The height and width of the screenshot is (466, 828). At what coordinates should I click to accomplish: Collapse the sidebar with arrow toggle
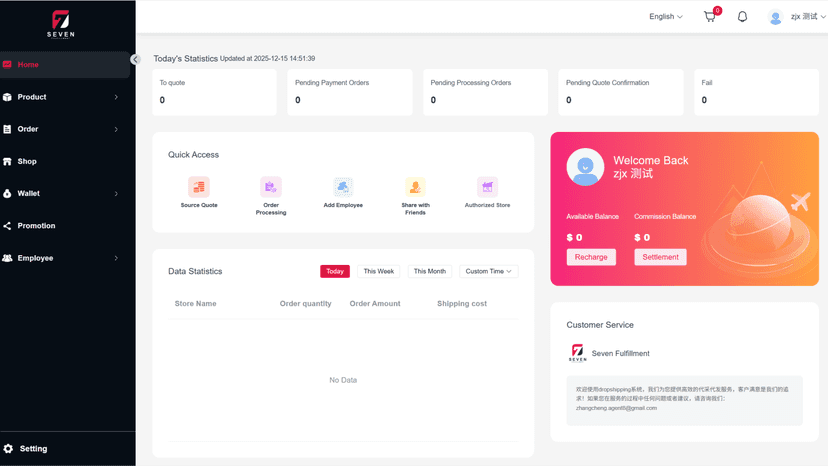click(x=135, y=60)
